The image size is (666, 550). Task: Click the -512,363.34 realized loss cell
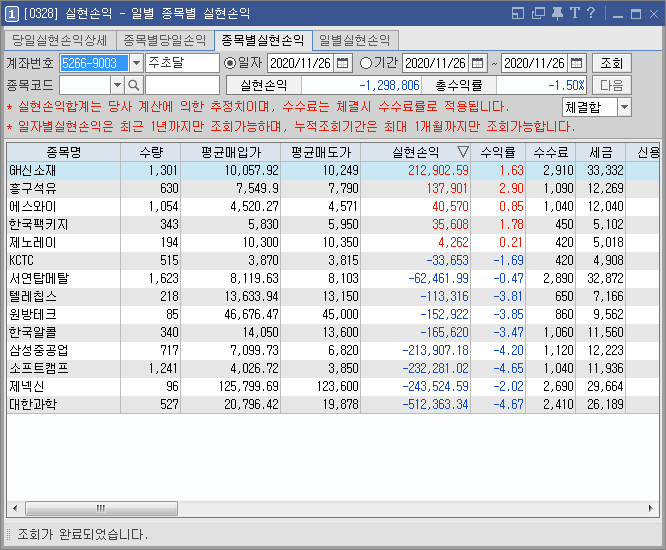[415, 404]
